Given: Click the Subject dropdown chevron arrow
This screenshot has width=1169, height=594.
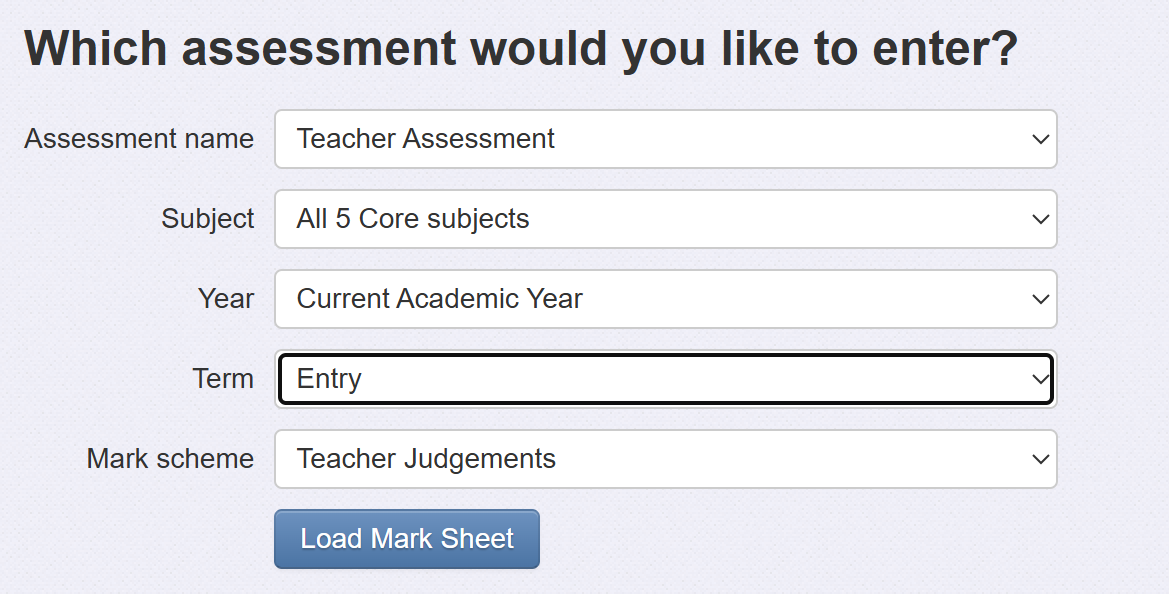Looking at the screenshot, I should (x=1040, y=219).
